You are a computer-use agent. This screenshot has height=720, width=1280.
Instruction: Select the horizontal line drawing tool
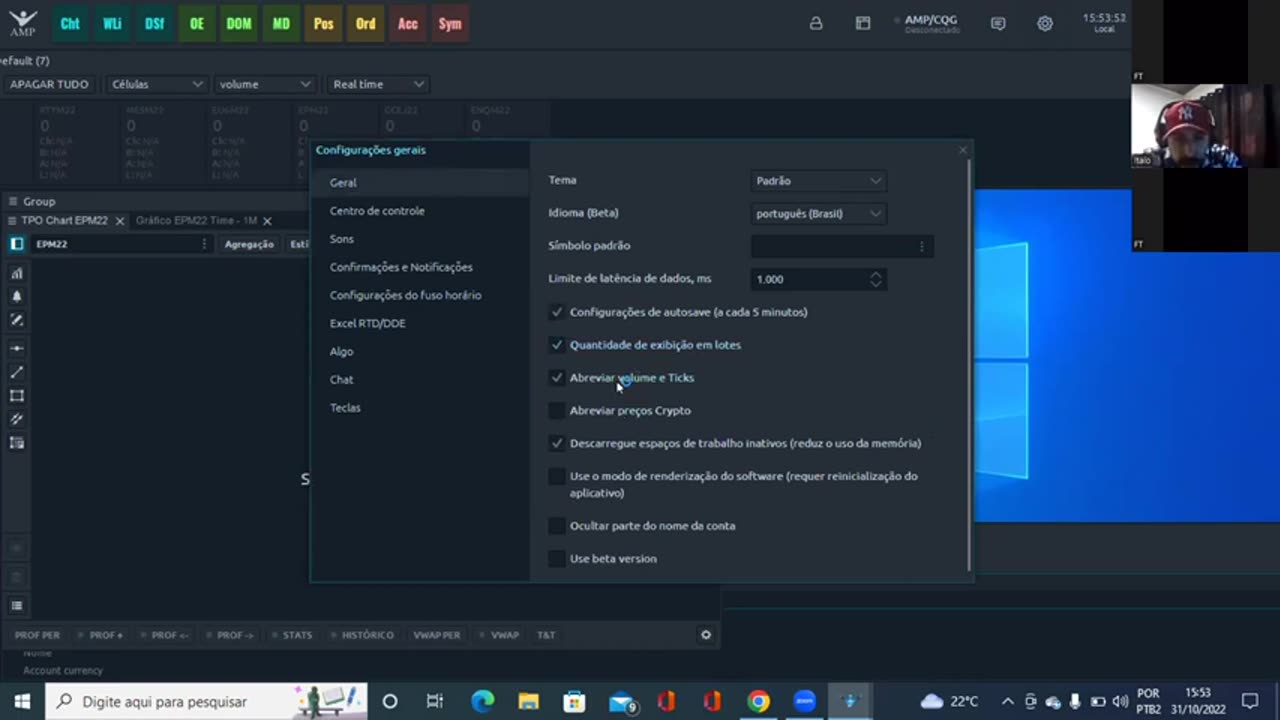pyautogui.click(x=17, y=348)
